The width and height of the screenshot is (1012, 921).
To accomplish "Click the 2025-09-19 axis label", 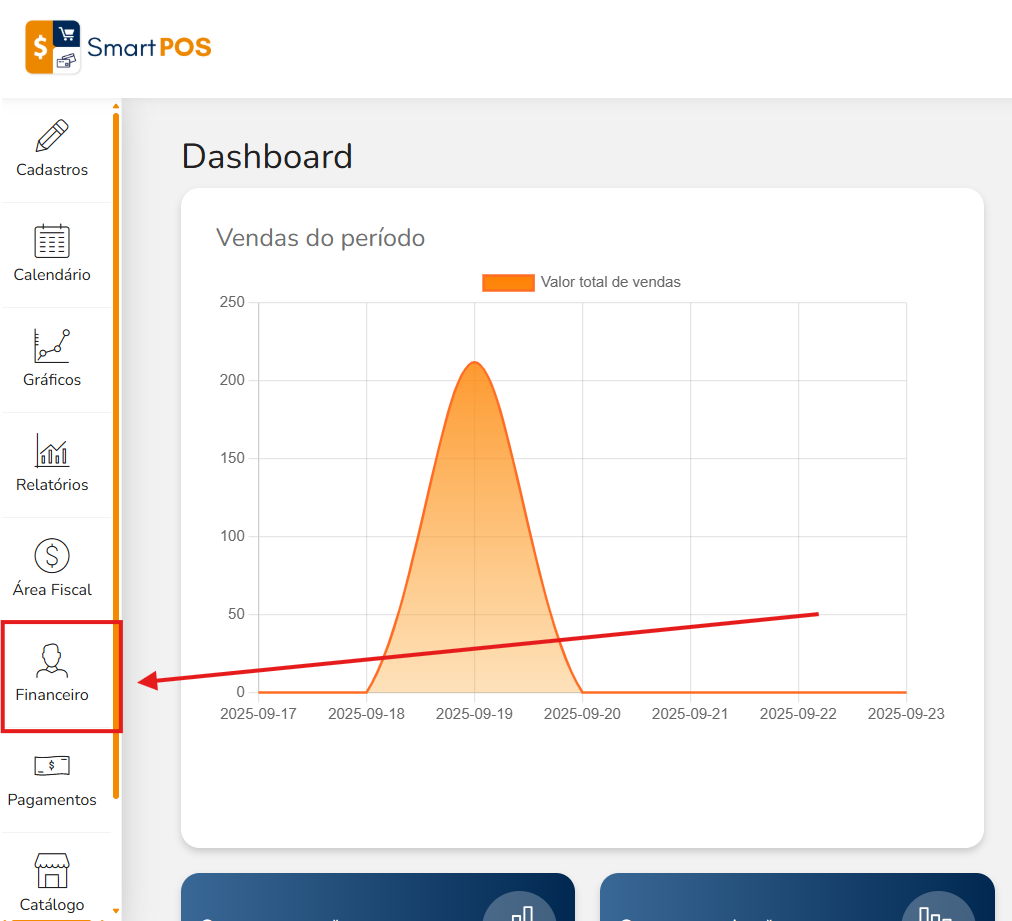I will coord(474,714).
